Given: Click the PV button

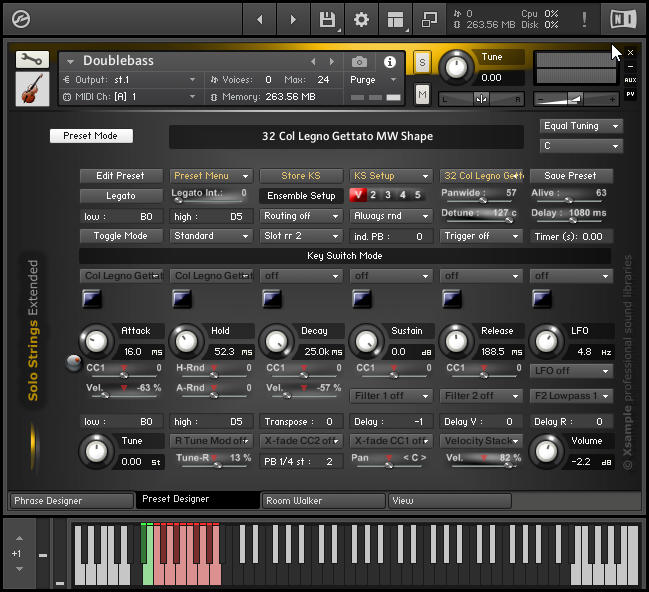Looking at the screenshot, I should coord(630,94).
